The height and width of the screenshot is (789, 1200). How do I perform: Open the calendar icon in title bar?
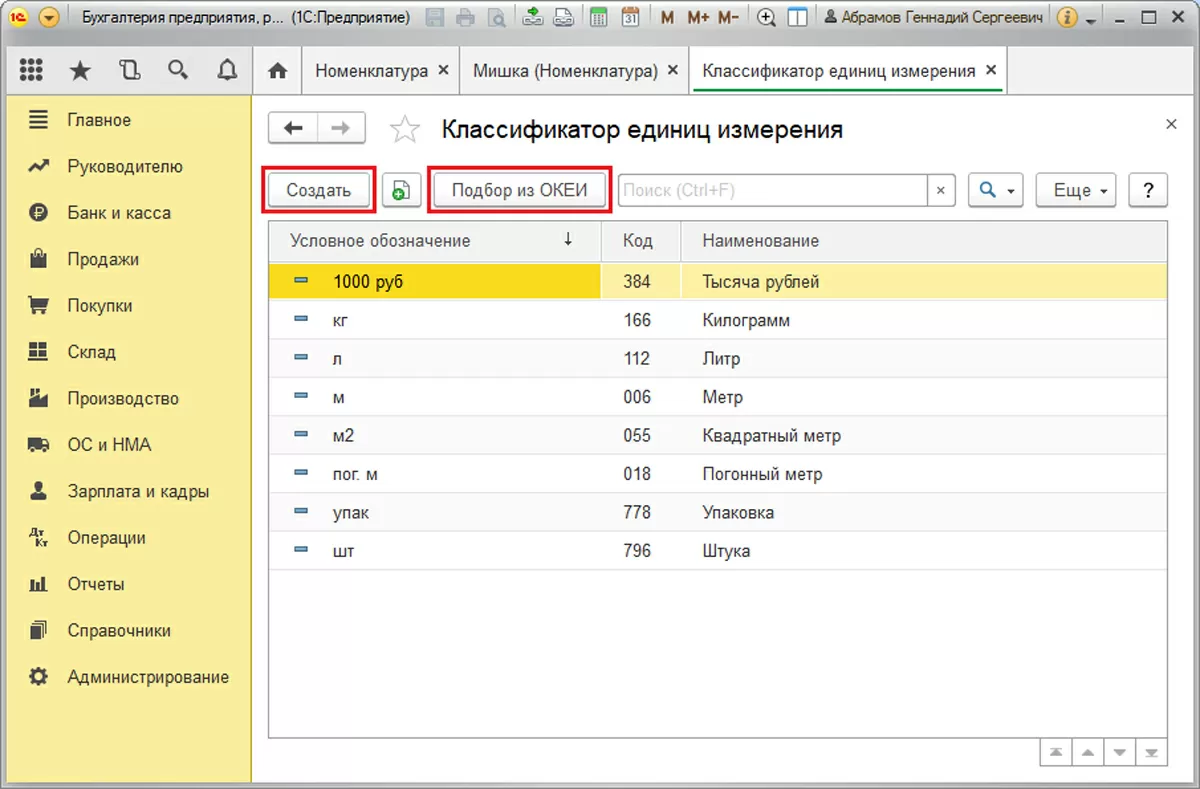pos(630,17)
